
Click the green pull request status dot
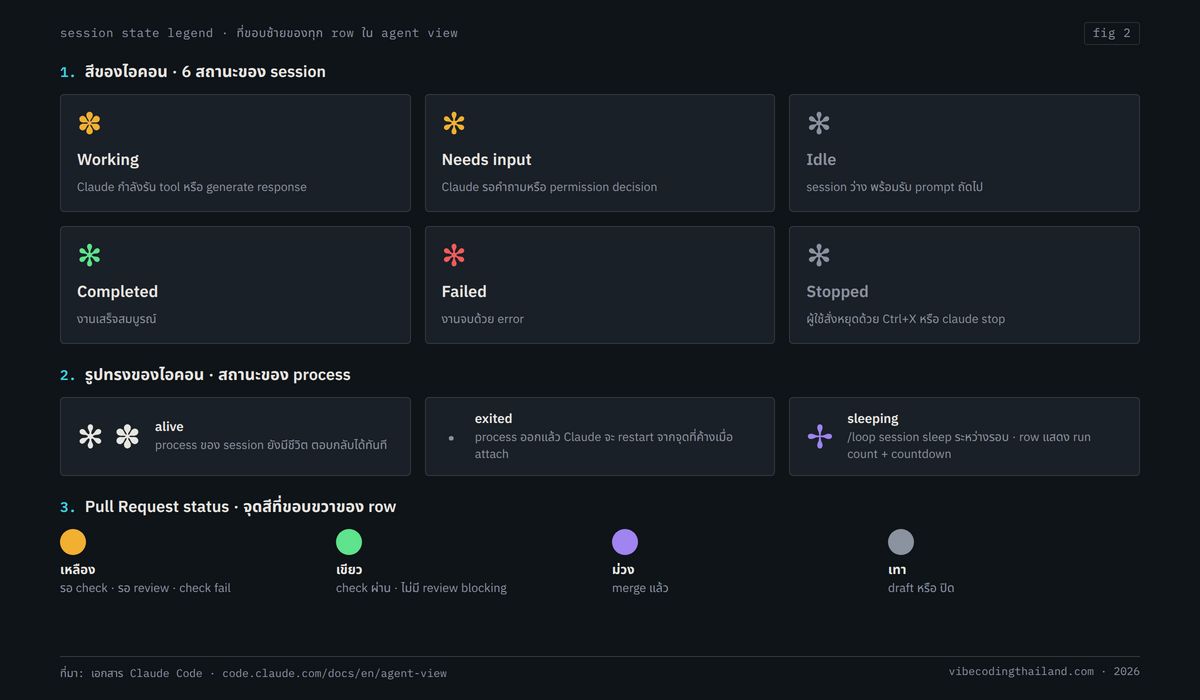[349, 542]
